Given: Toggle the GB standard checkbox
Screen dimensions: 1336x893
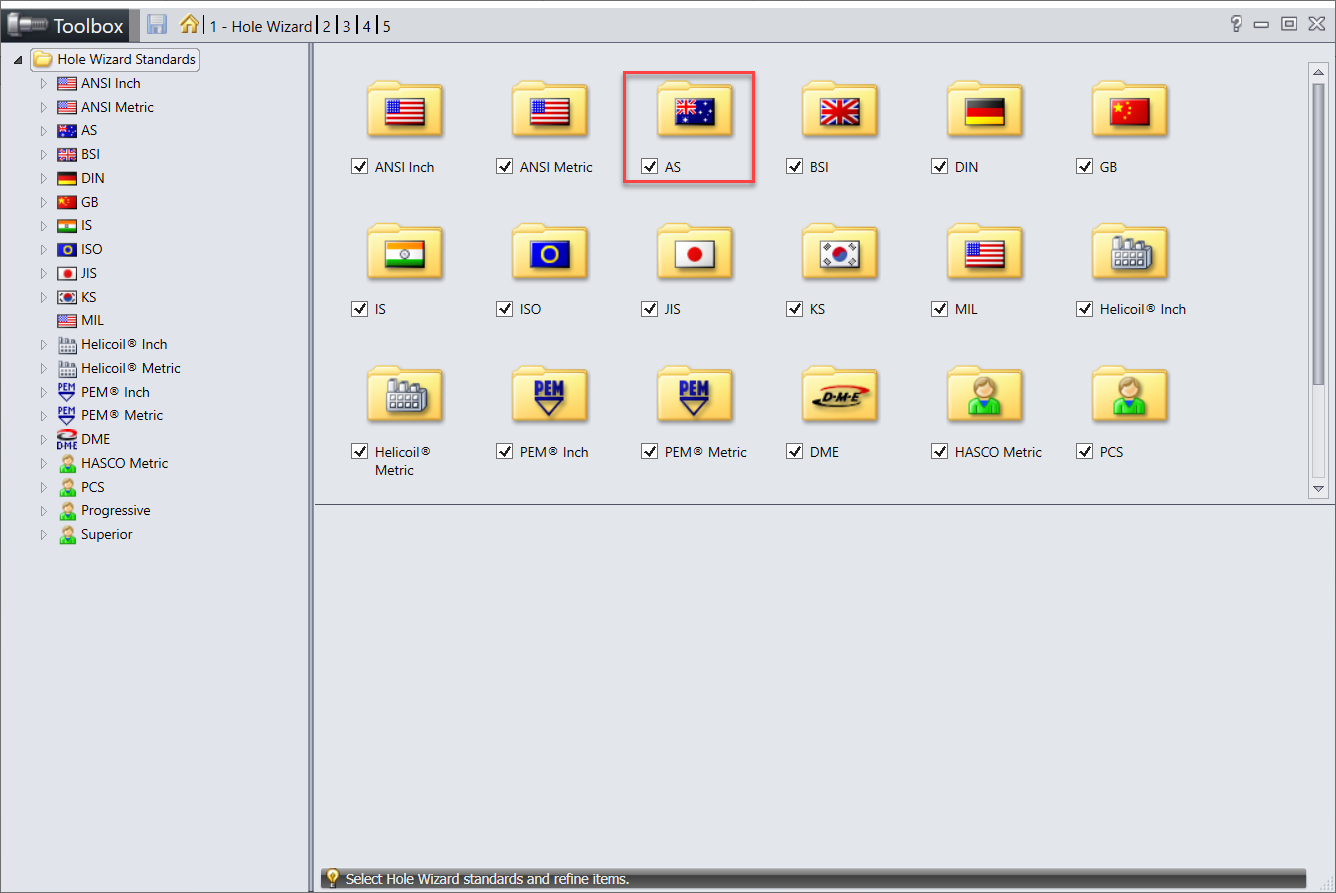Looking at the screenshot, I should coord(1084,167).
